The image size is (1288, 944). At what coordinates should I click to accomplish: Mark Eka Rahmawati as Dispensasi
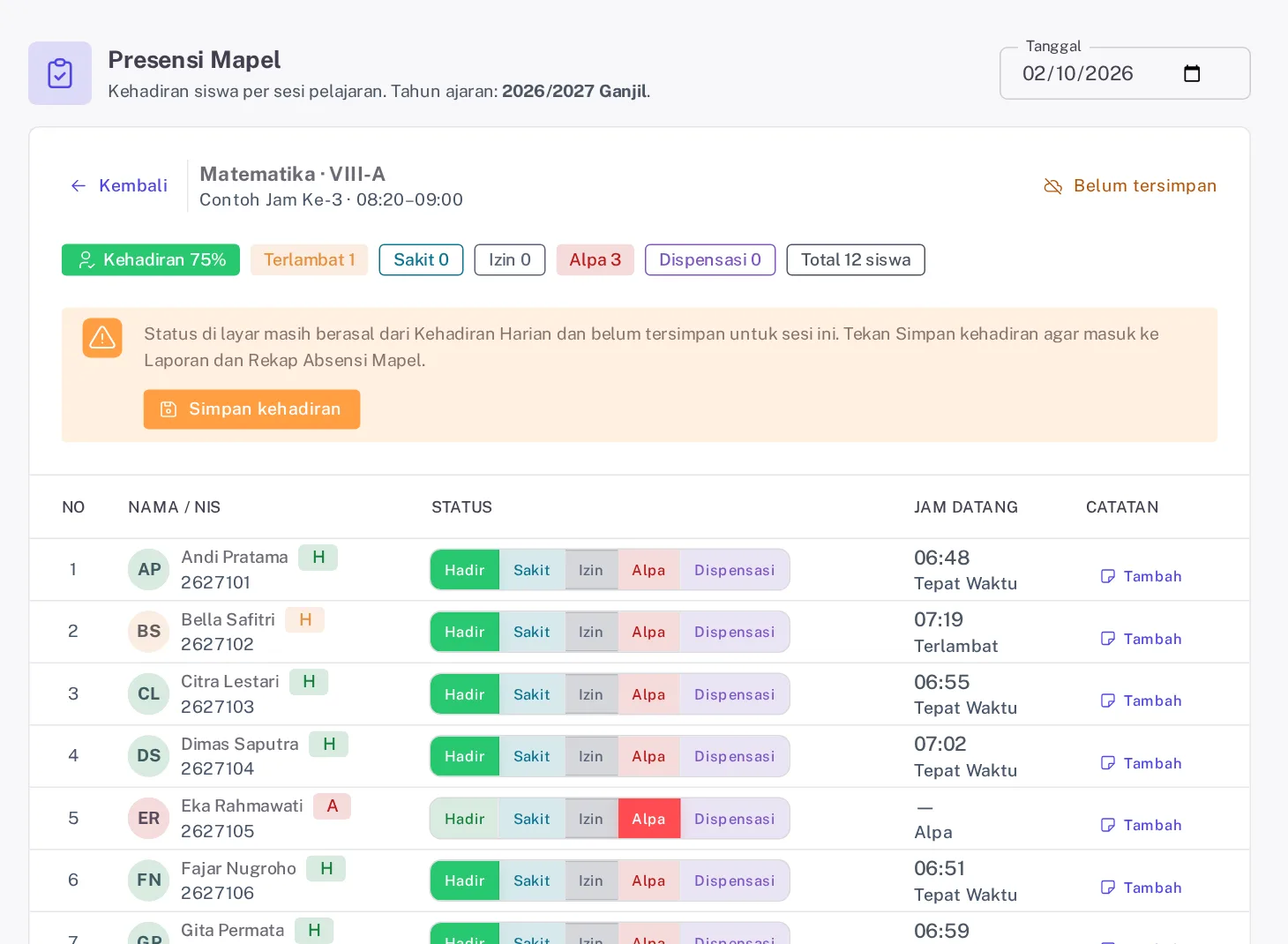pyautogui.click(x=734, y=819)
